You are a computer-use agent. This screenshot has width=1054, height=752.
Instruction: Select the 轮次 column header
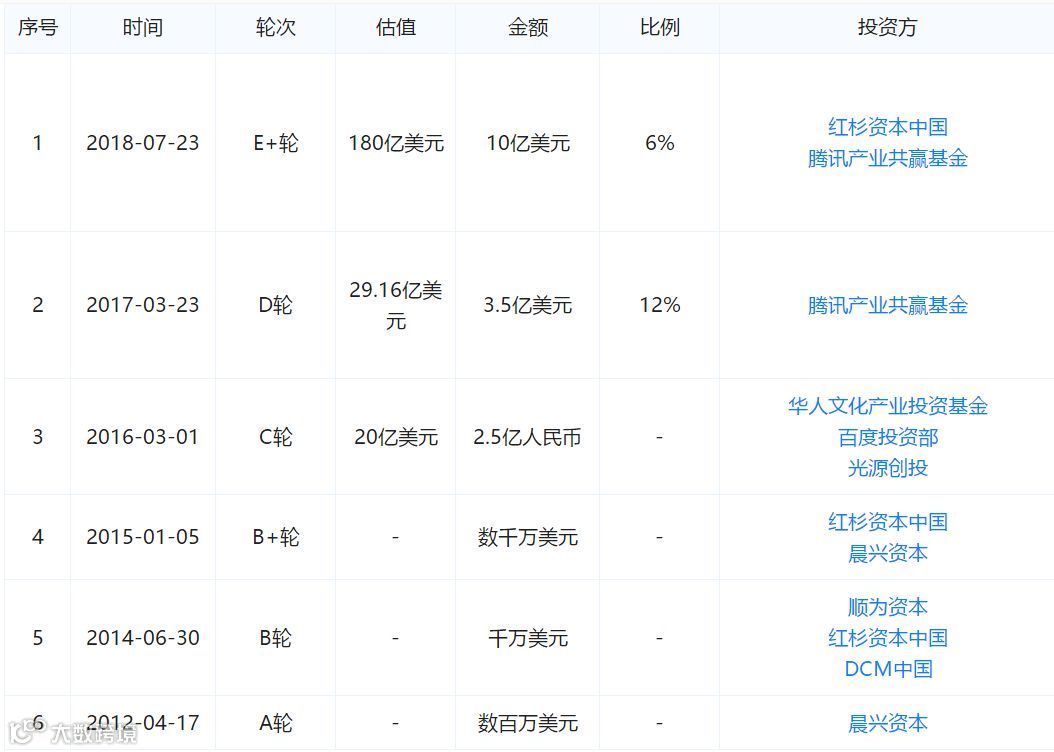pos(276,28)
